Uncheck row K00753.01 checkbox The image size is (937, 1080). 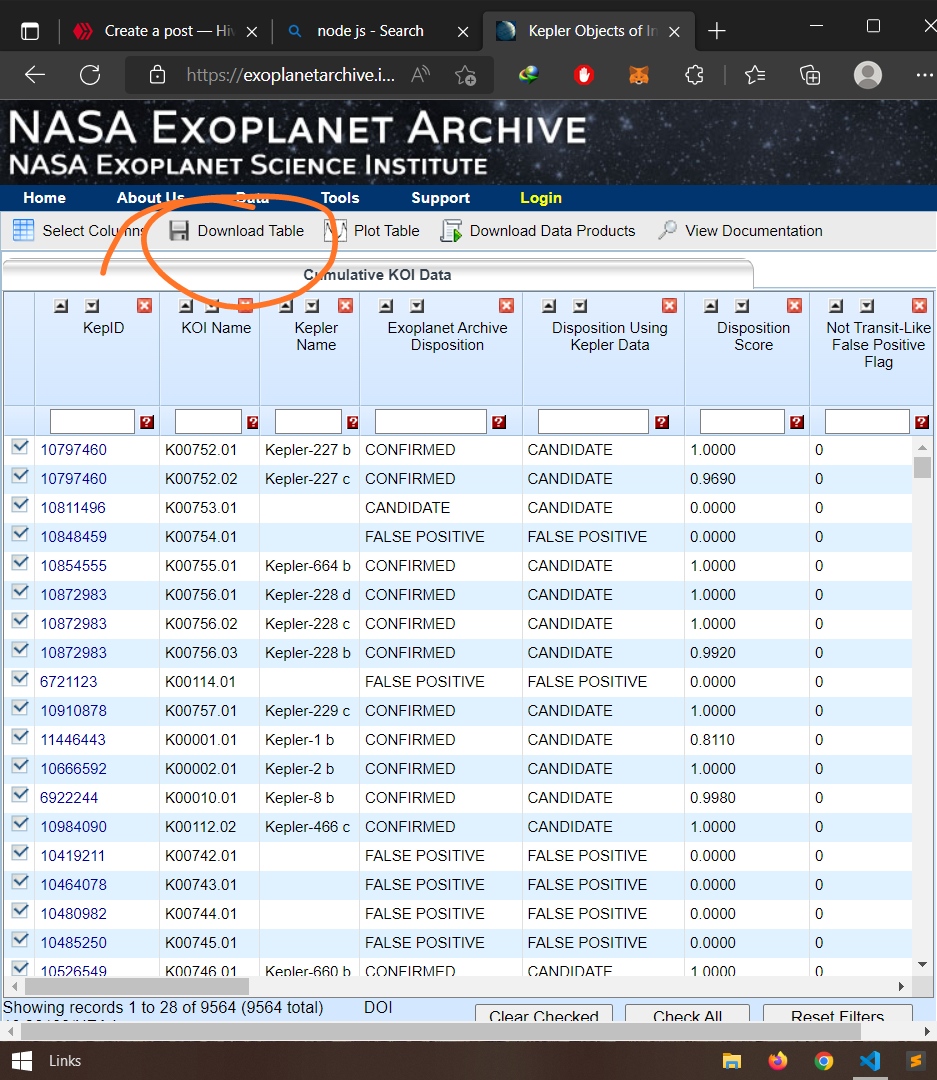[20, 506]
